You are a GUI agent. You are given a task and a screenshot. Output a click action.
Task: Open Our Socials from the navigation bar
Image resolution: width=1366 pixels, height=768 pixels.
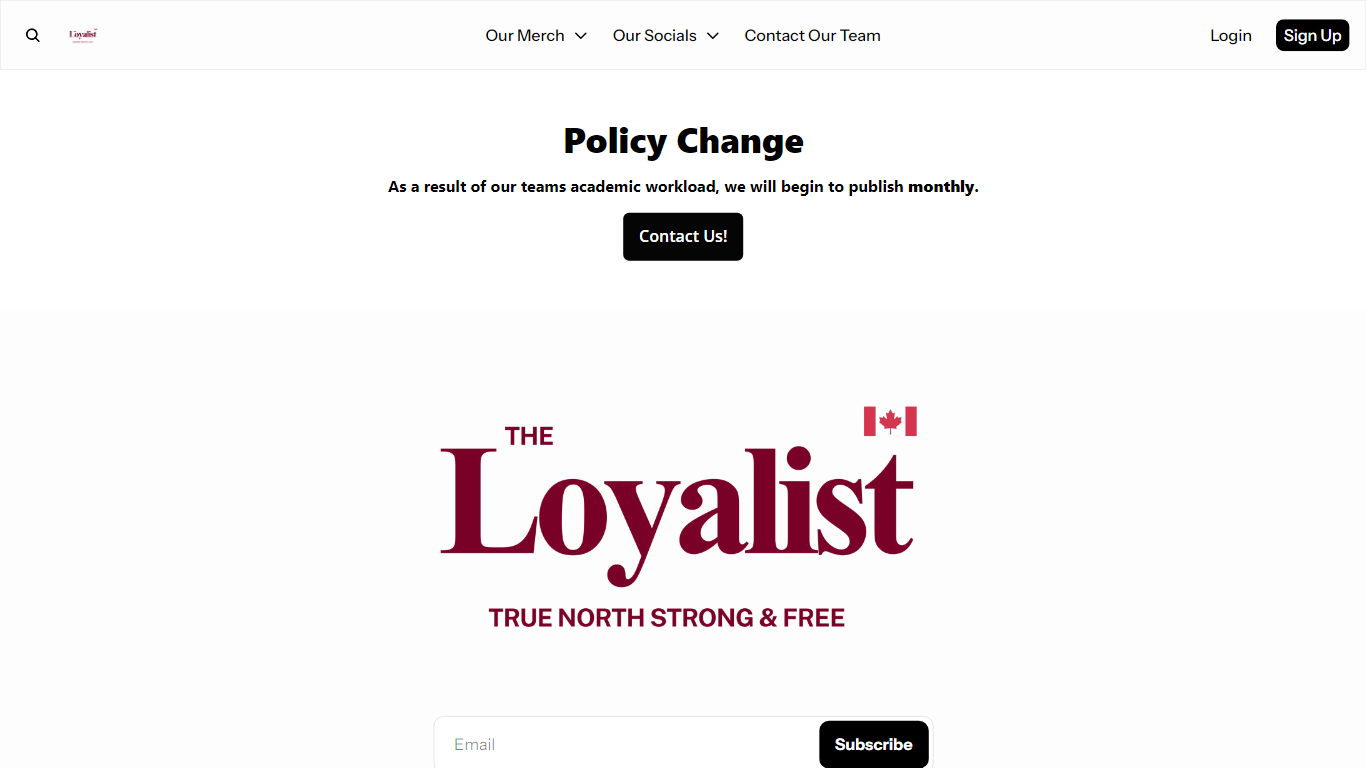pos(654,35)
